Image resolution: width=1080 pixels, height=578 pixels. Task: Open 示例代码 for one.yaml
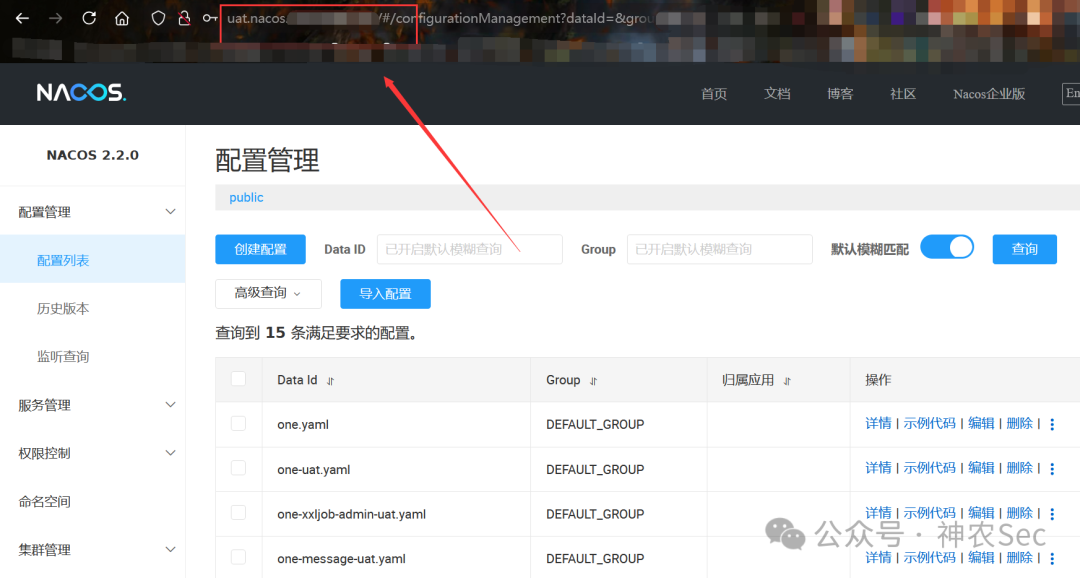(x=929, y=424)
